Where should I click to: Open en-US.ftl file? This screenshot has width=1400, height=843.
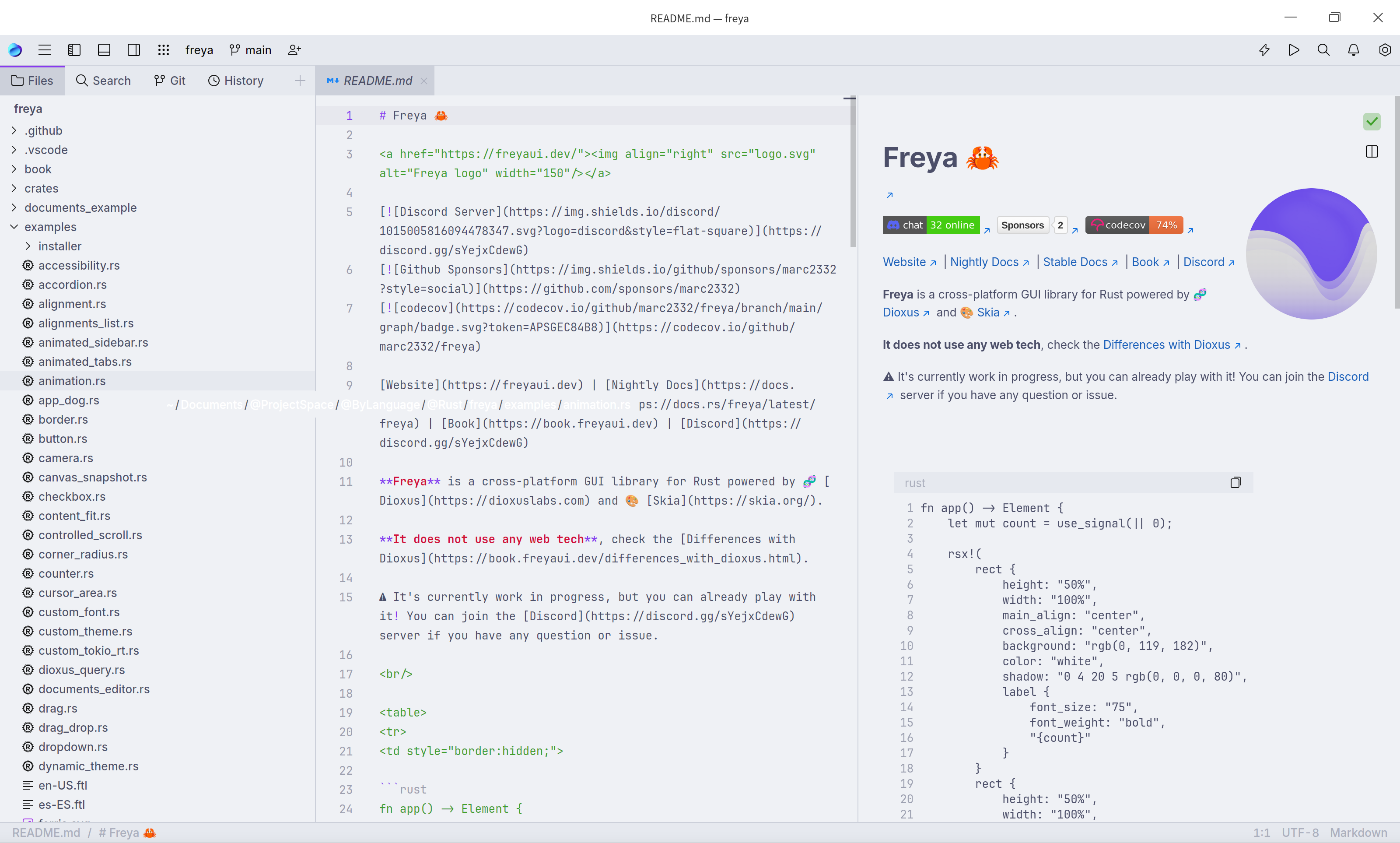click(x=158, y=786)
